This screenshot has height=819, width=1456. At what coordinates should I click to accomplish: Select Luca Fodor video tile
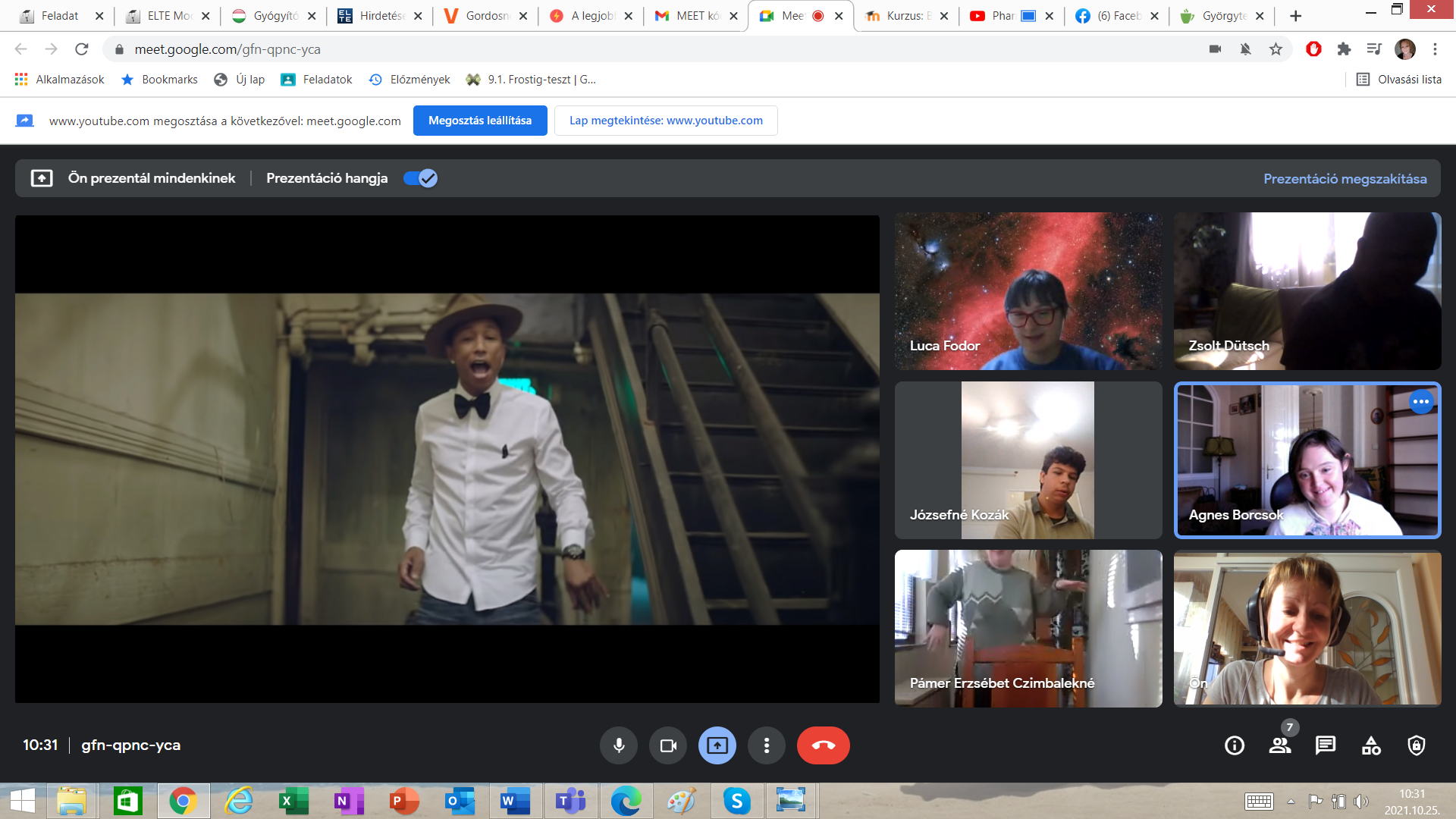1028,291
